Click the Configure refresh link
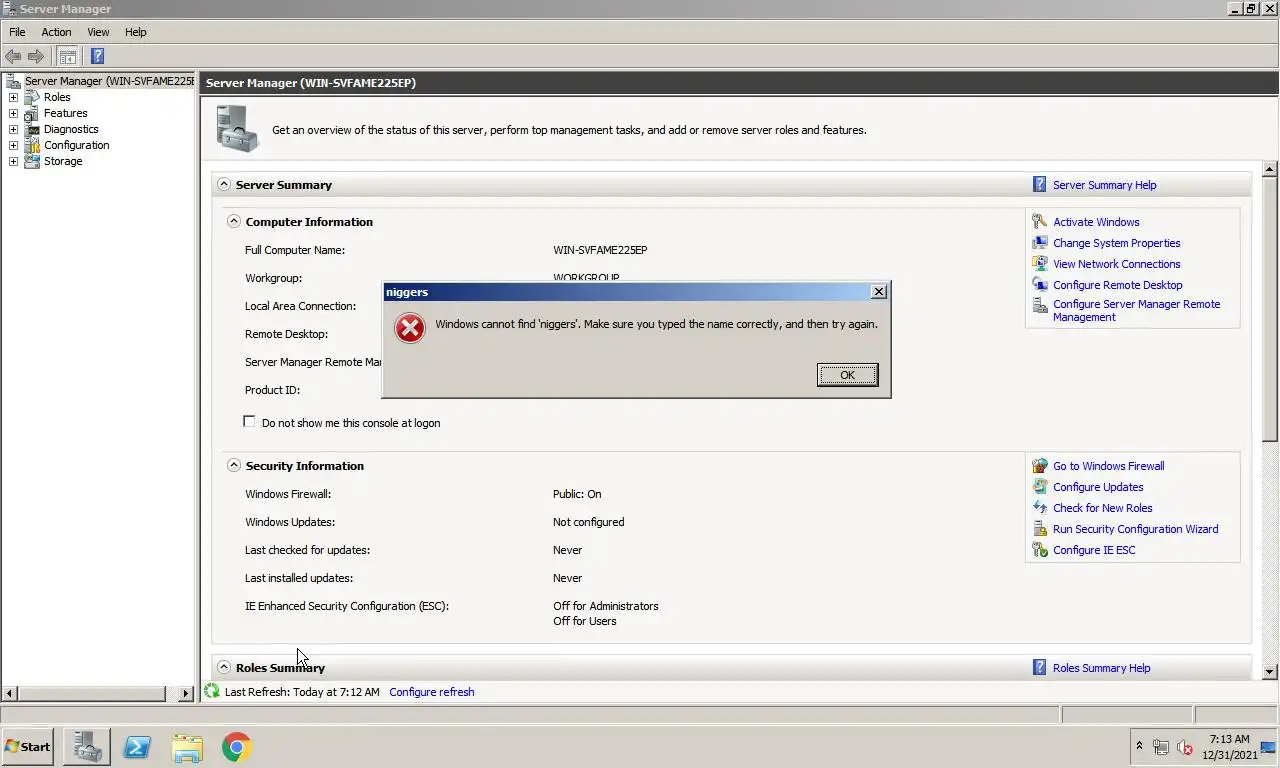The width and height of the screenshot is (1280, 768). pos(432,692)
